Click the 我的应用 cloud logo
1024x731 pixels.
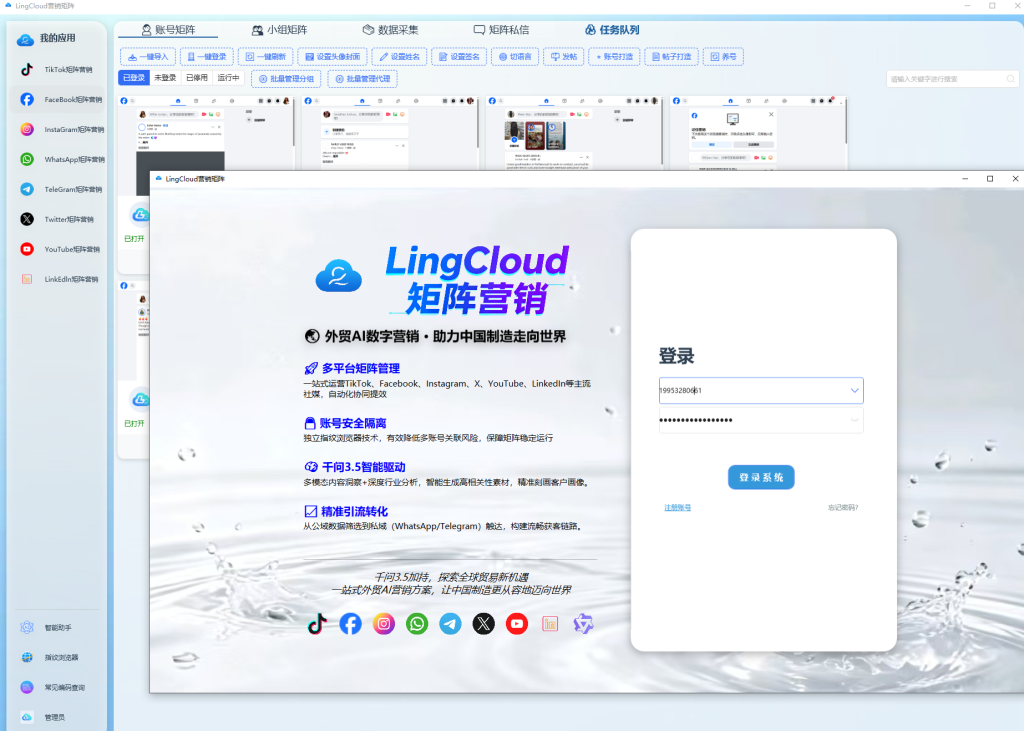pos(25,39)
